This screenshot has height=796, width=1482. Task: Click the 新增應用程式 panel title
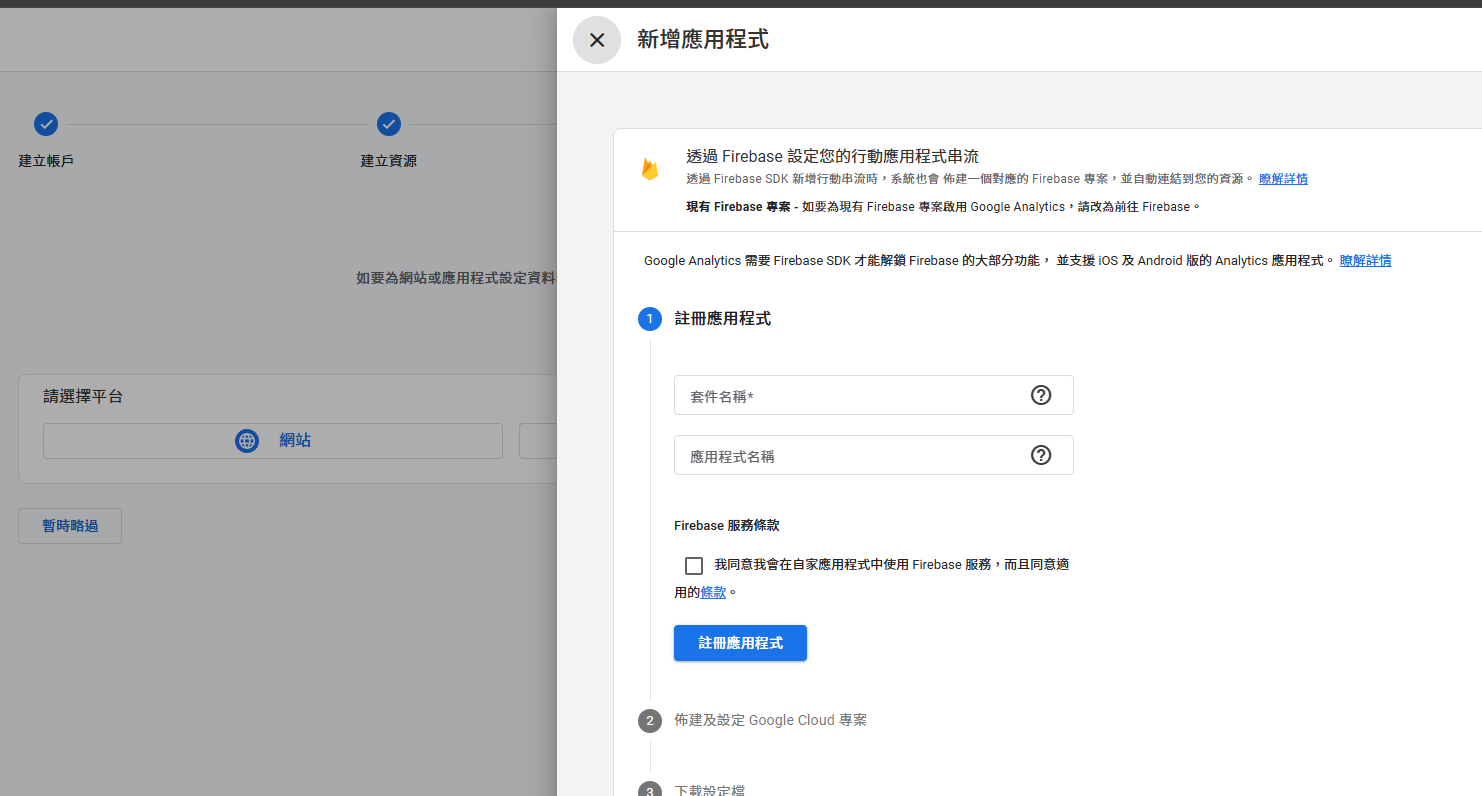pyautogui.click(x=703, y=40)
